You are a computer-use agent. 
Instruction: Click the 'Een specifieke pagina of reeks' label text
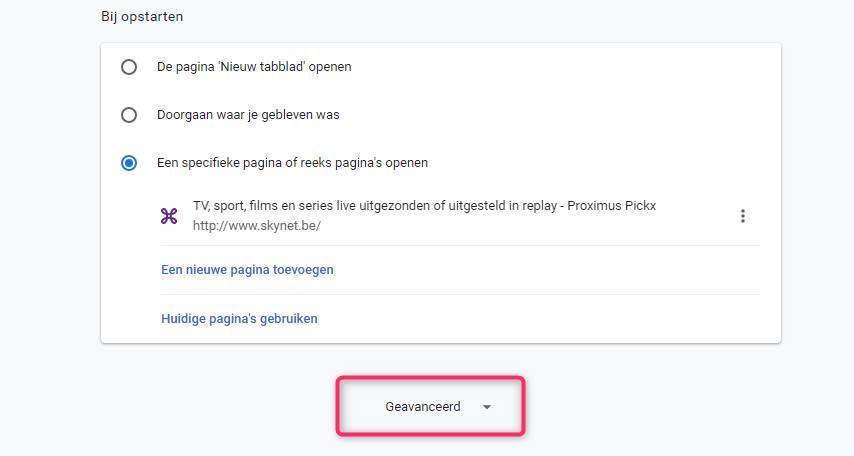tap(292, 163)
